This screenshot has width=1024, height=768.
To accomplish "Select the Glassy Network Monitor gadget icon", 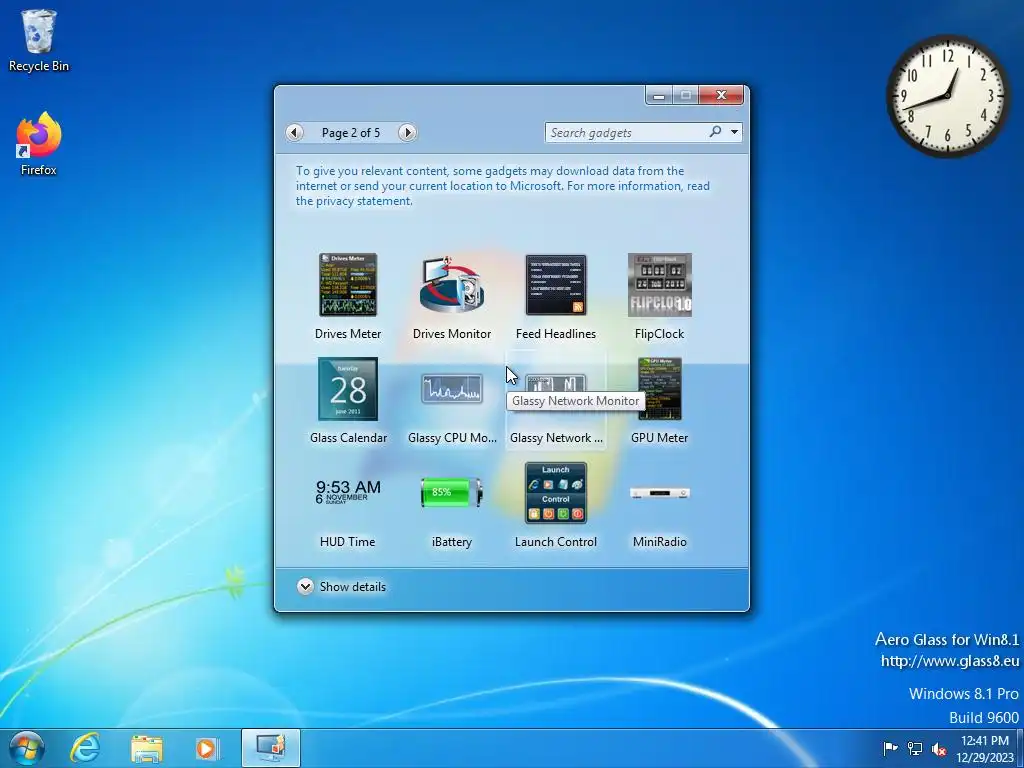I will [x=556, y=385].
